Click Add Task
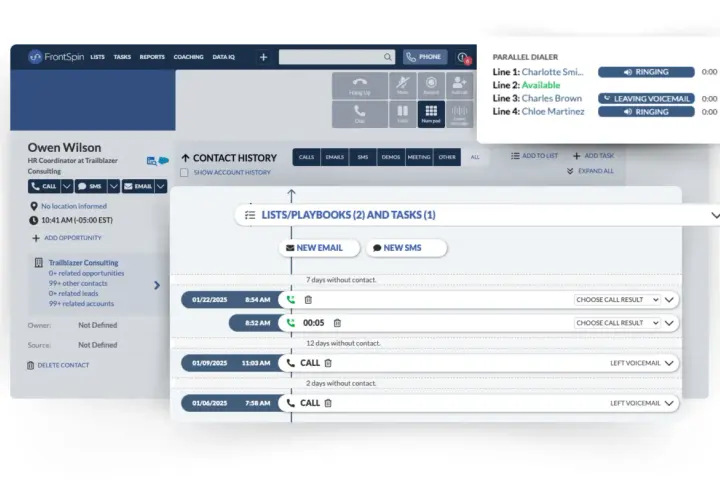Image resolution: width=720 pixels, height=500 pixels. (x=593, y=156)
